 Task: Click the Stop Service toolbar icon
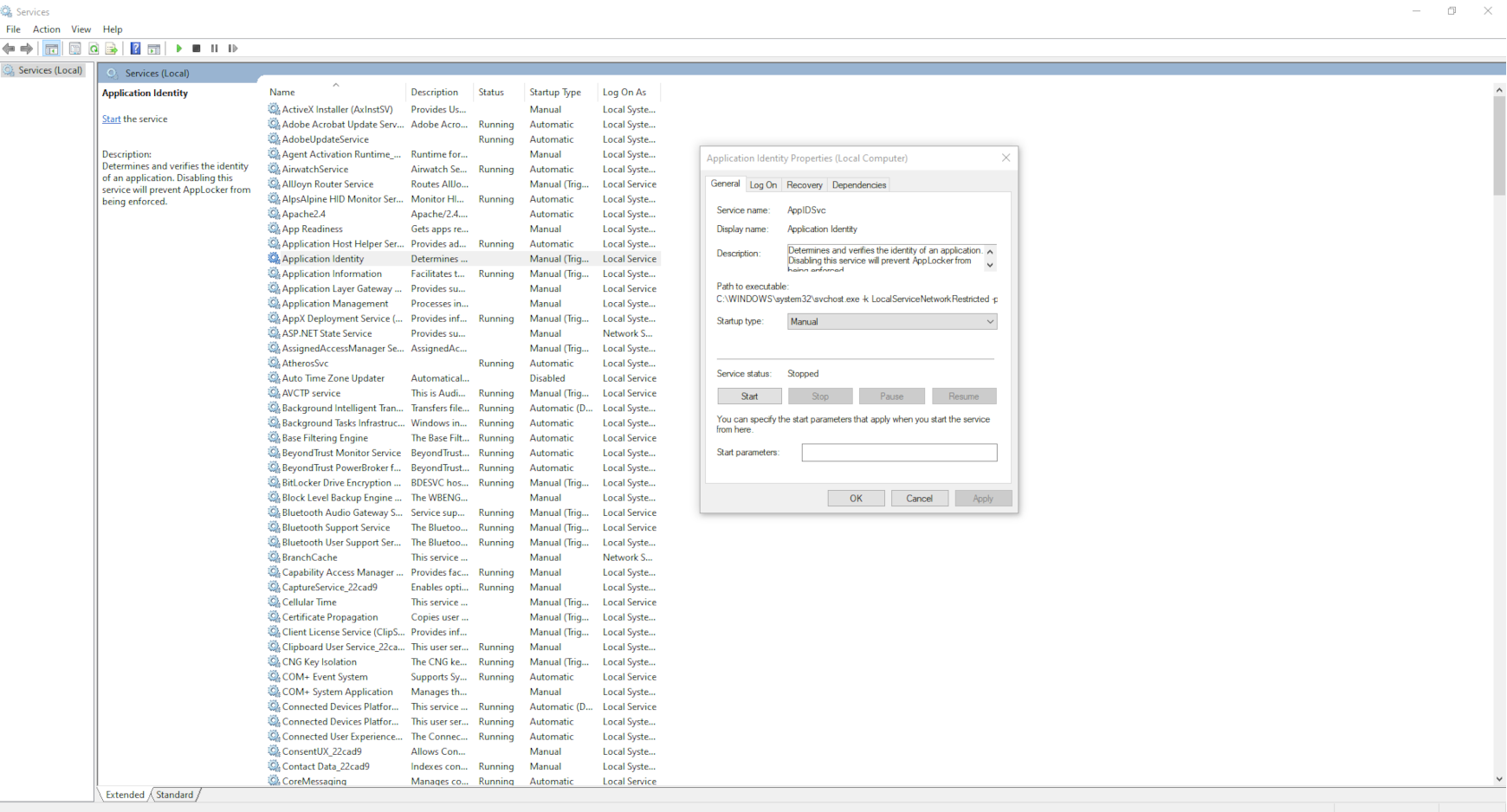coord(197,48)
